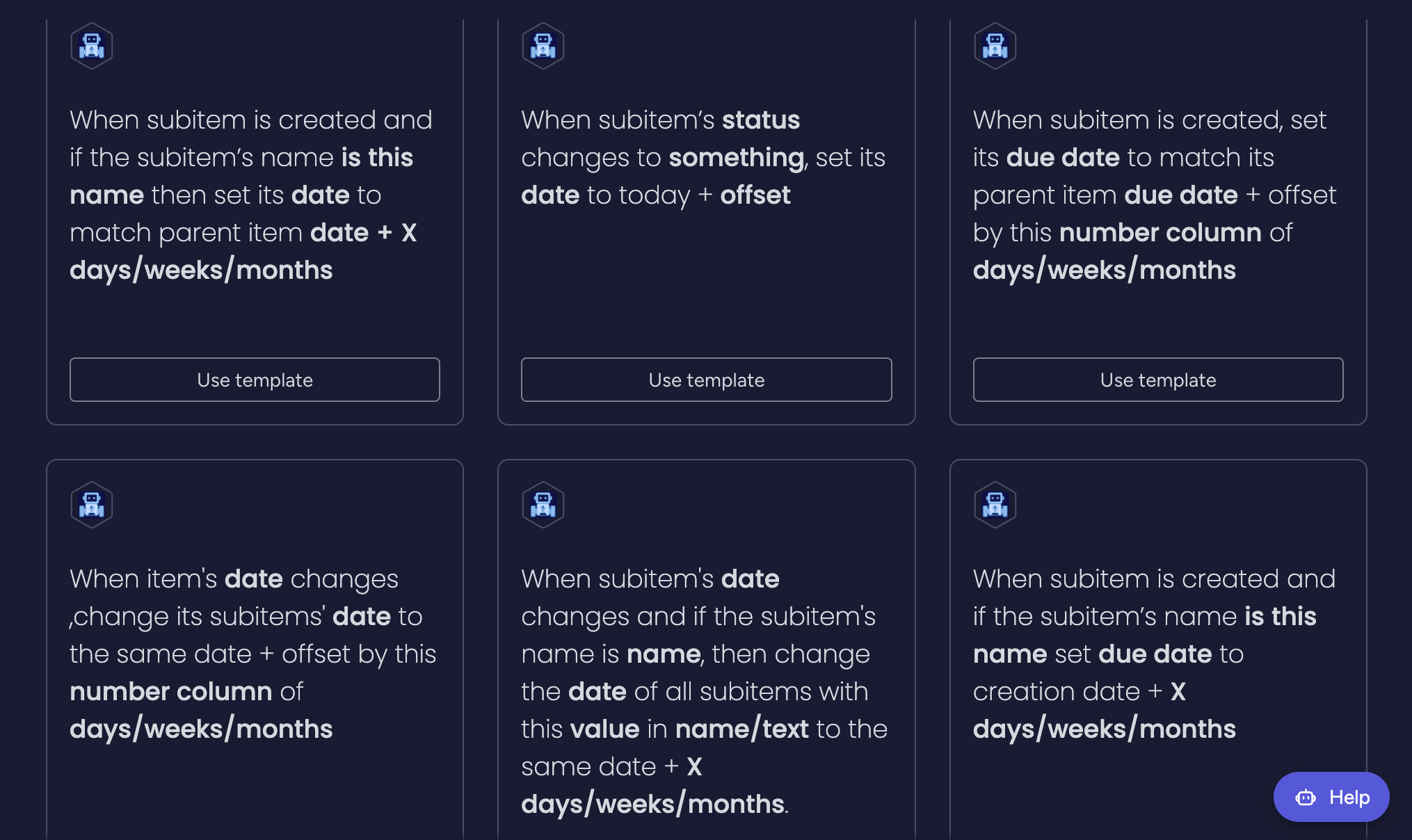
Task: Use template for parent item date + X automation
Action: 255,380
